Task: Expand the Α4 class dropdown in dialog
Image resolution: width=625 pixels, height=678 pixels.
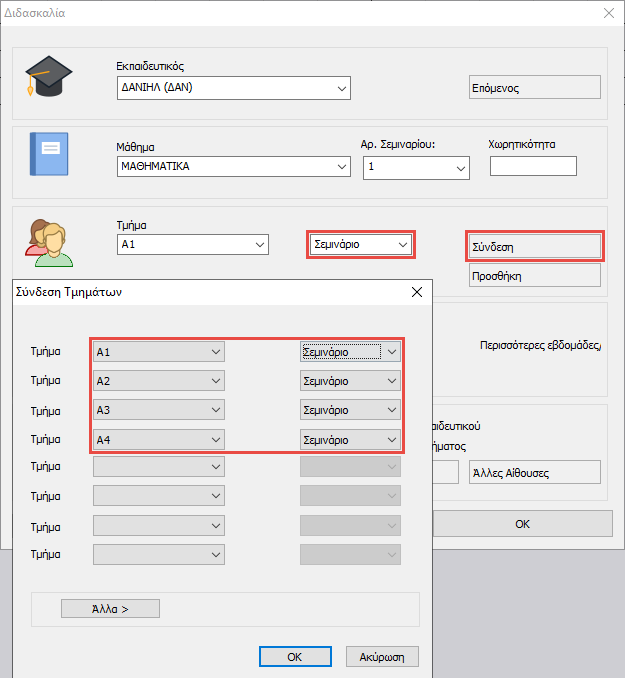Action: pyautogui.click(x=158, y=439)
